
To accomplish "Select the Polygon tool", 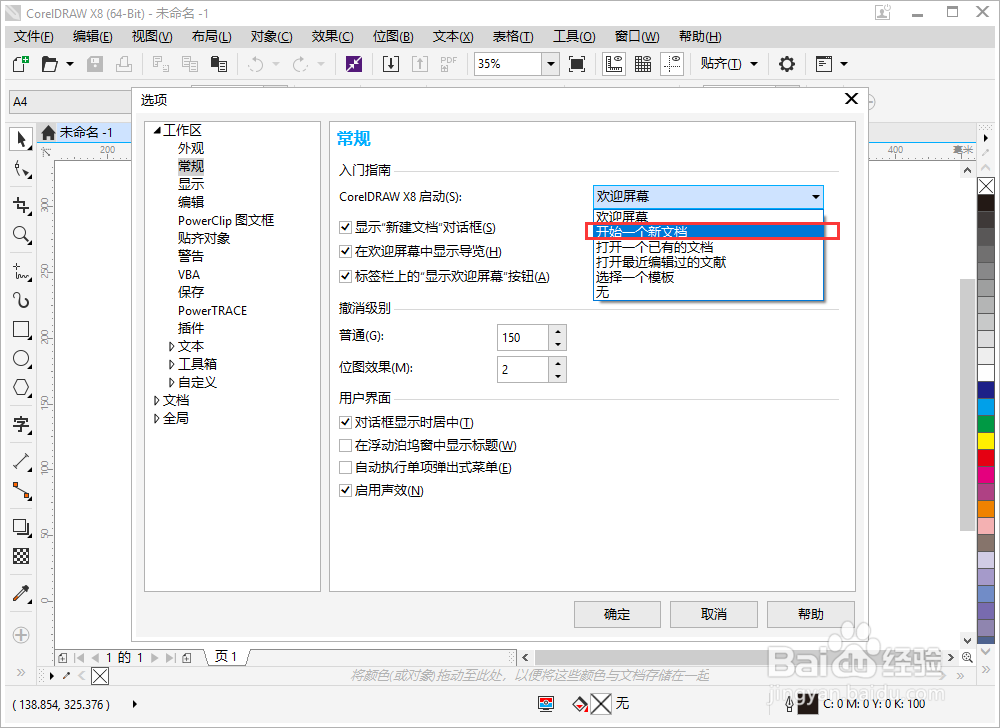I will click(x=21, y=388).
